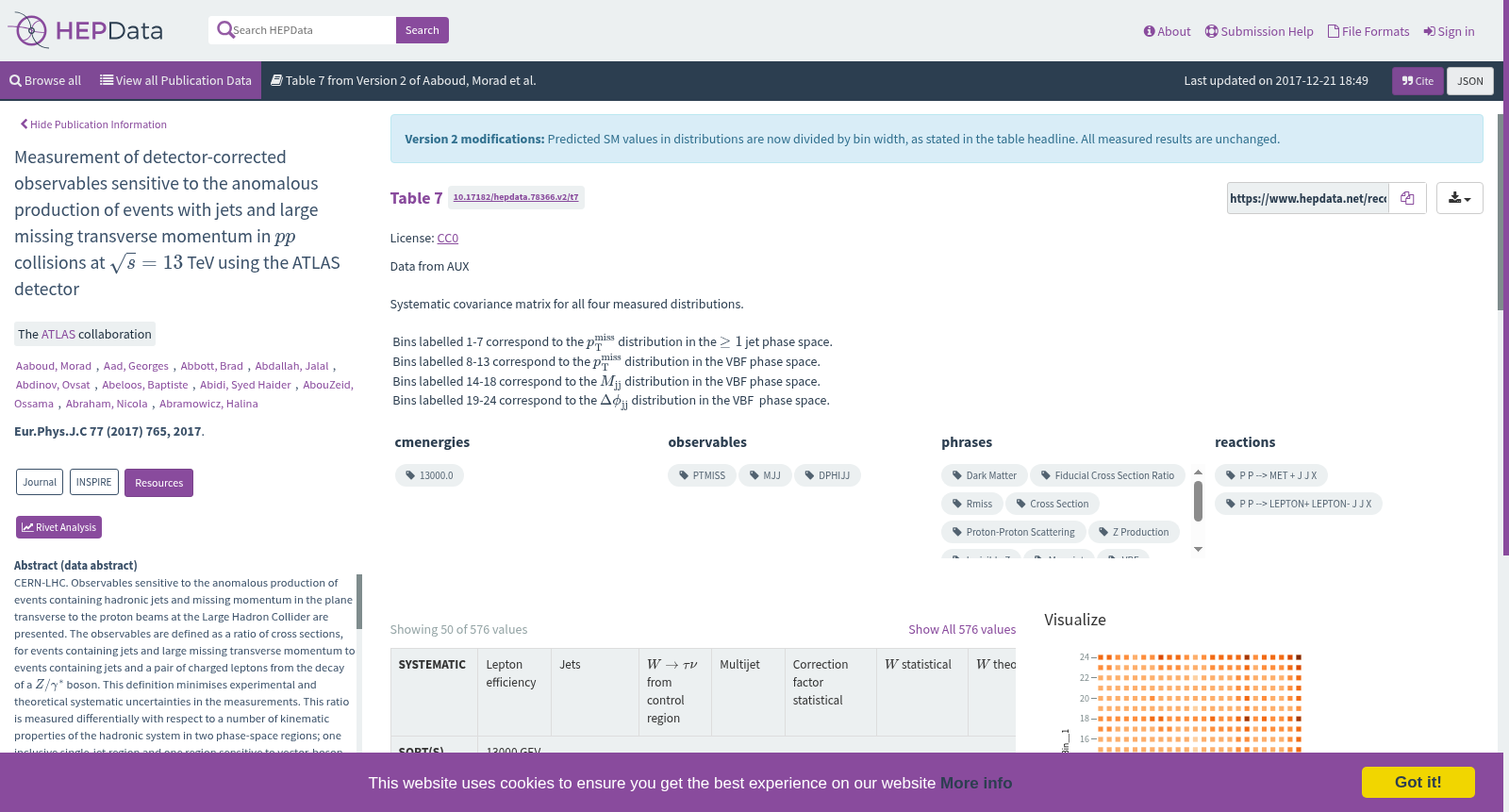Select the Dark Matter phrase tag

[985, 475]
